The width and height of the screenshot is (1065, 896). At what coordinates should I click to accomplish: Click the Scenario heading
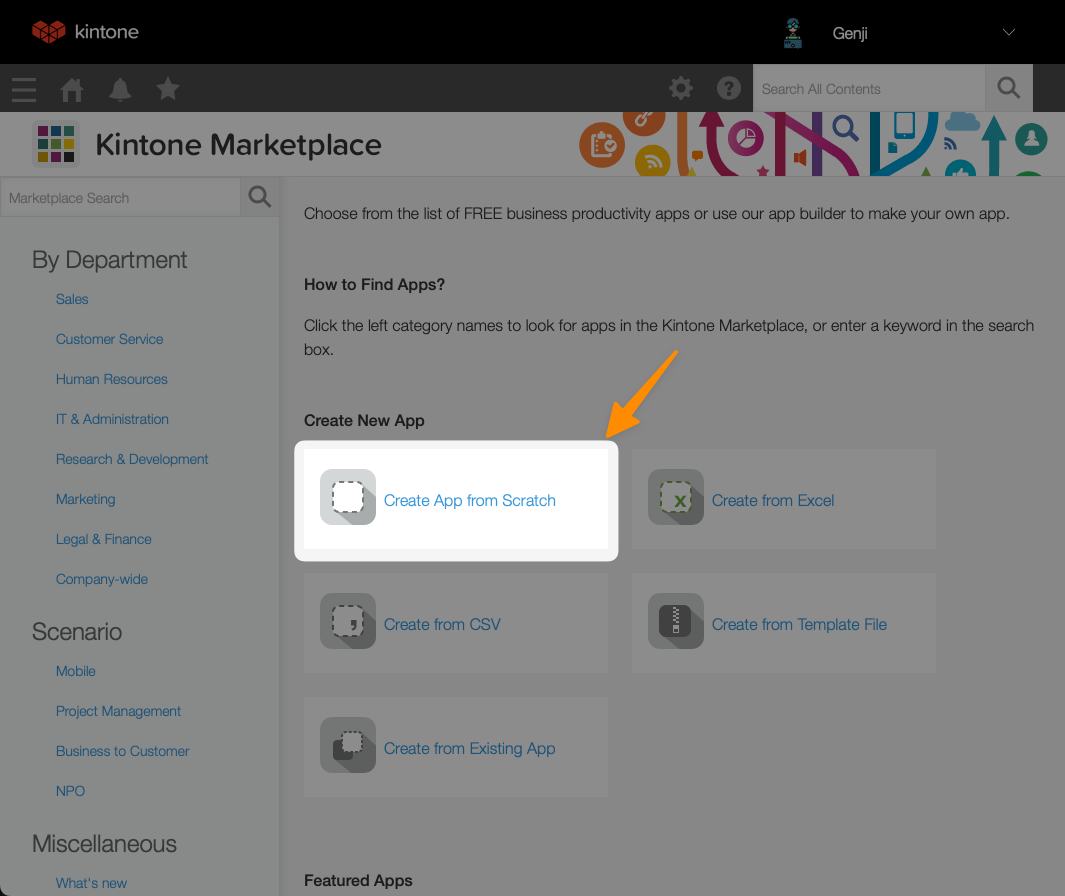(x=77, y=632)
